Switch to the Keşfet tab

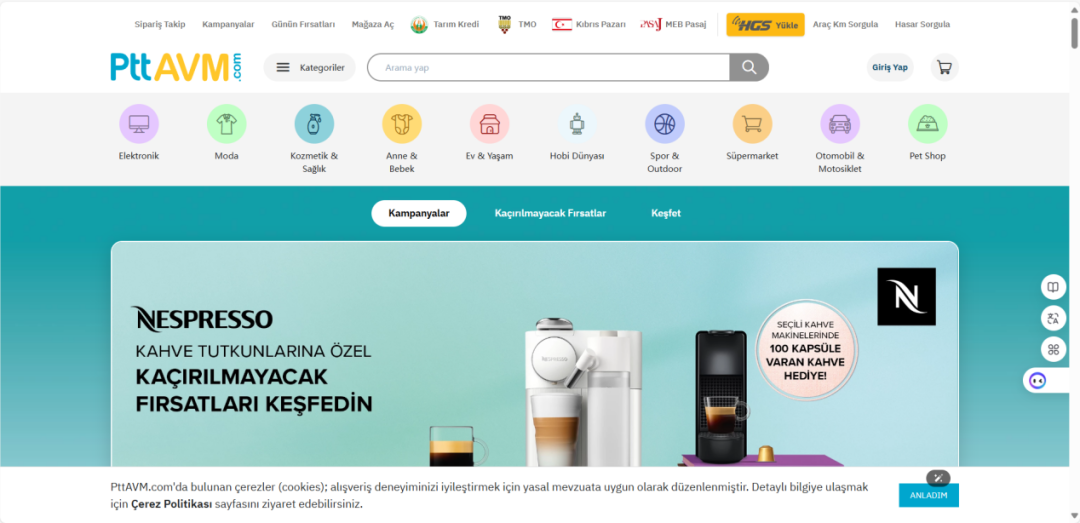[x=666, y=214]
